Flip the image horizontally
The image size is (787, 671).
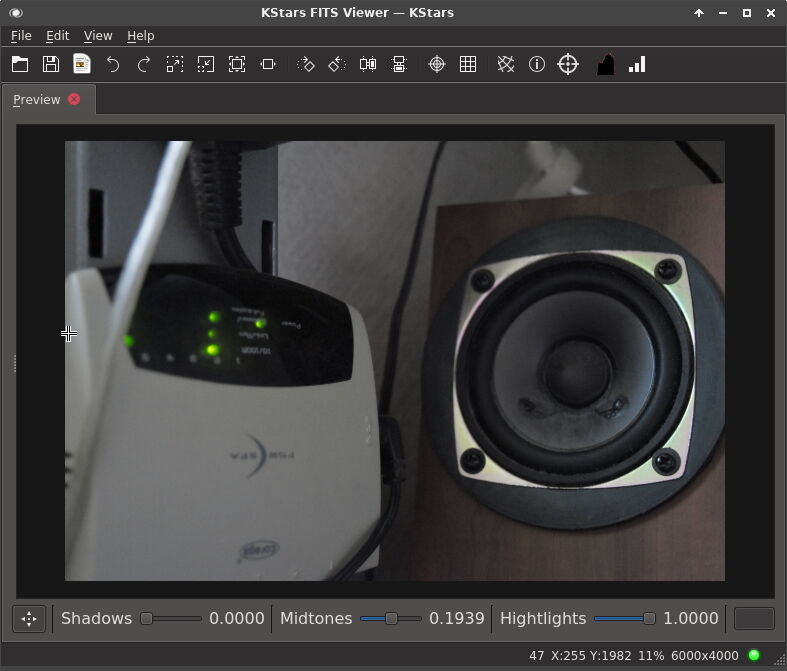[x=368, y=64]
